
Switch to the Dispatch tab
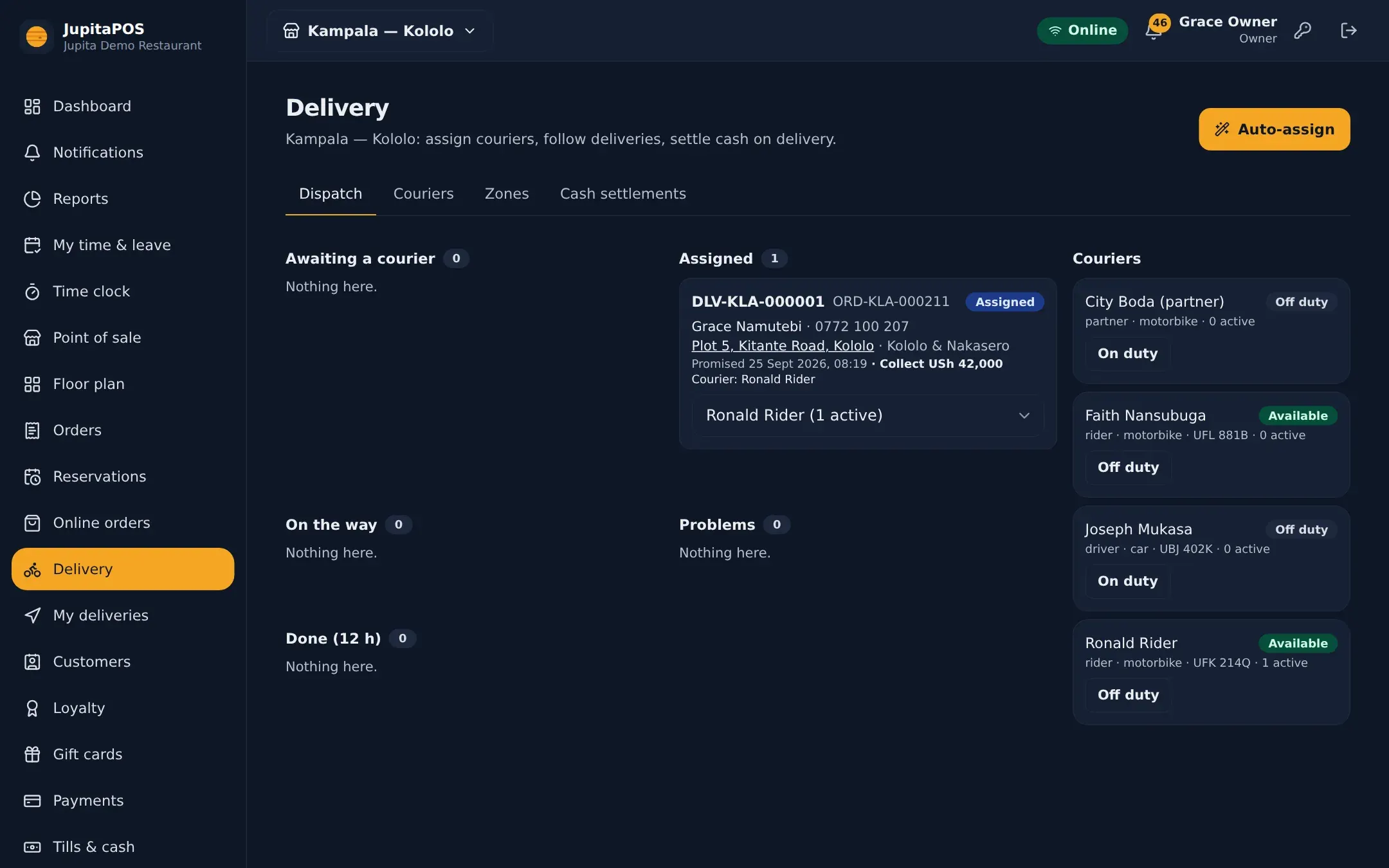(331, 194)
